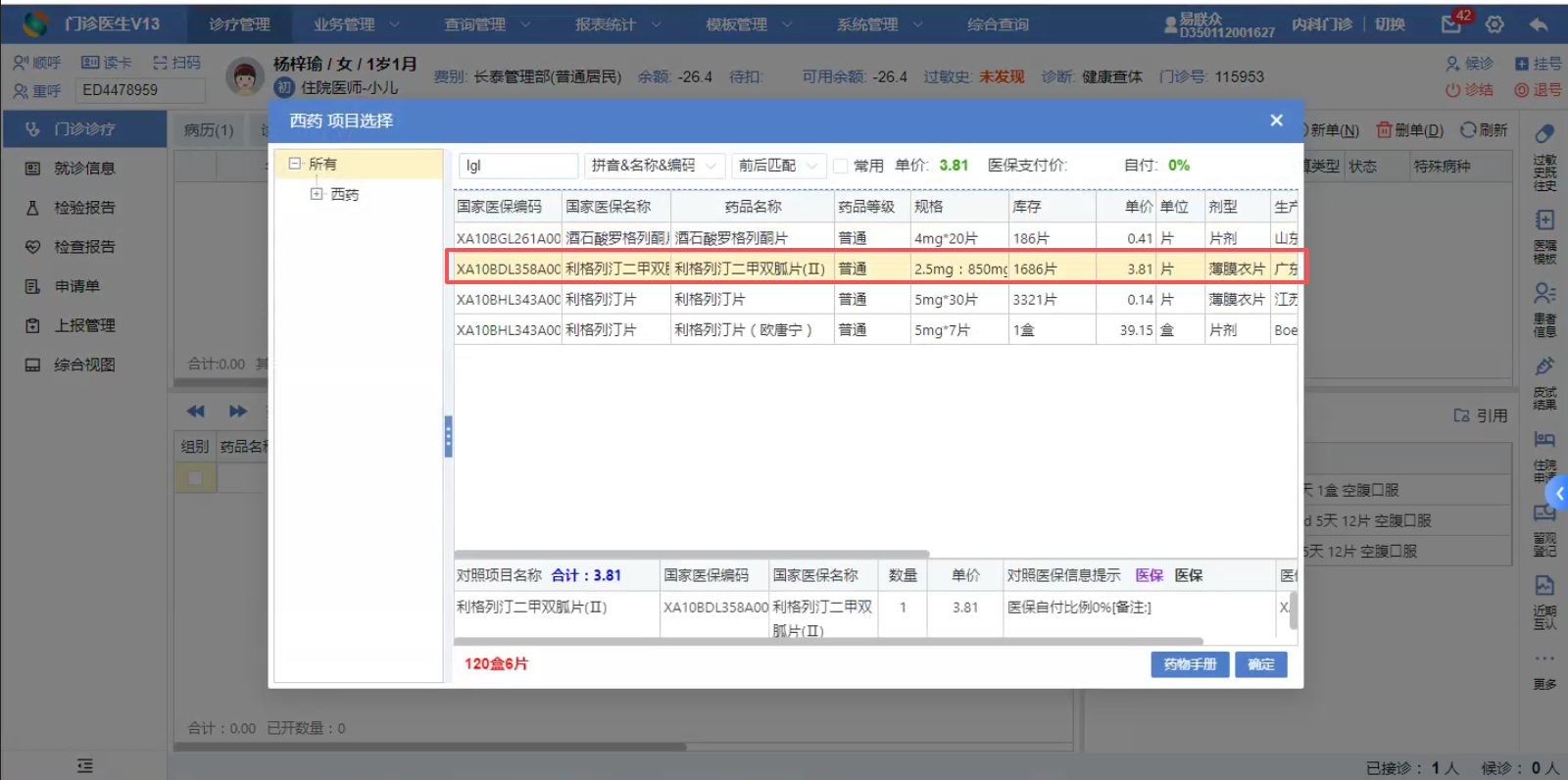The image size is (1568, 780).
Task: Click the 退号 cancel registration icon
Action: pyautogui.click(x=1522, y=90)
